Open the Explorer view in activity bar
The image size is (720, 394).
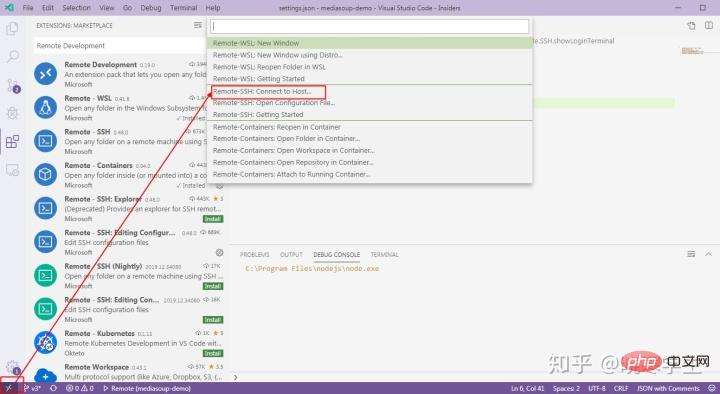[x=12, y=28]
